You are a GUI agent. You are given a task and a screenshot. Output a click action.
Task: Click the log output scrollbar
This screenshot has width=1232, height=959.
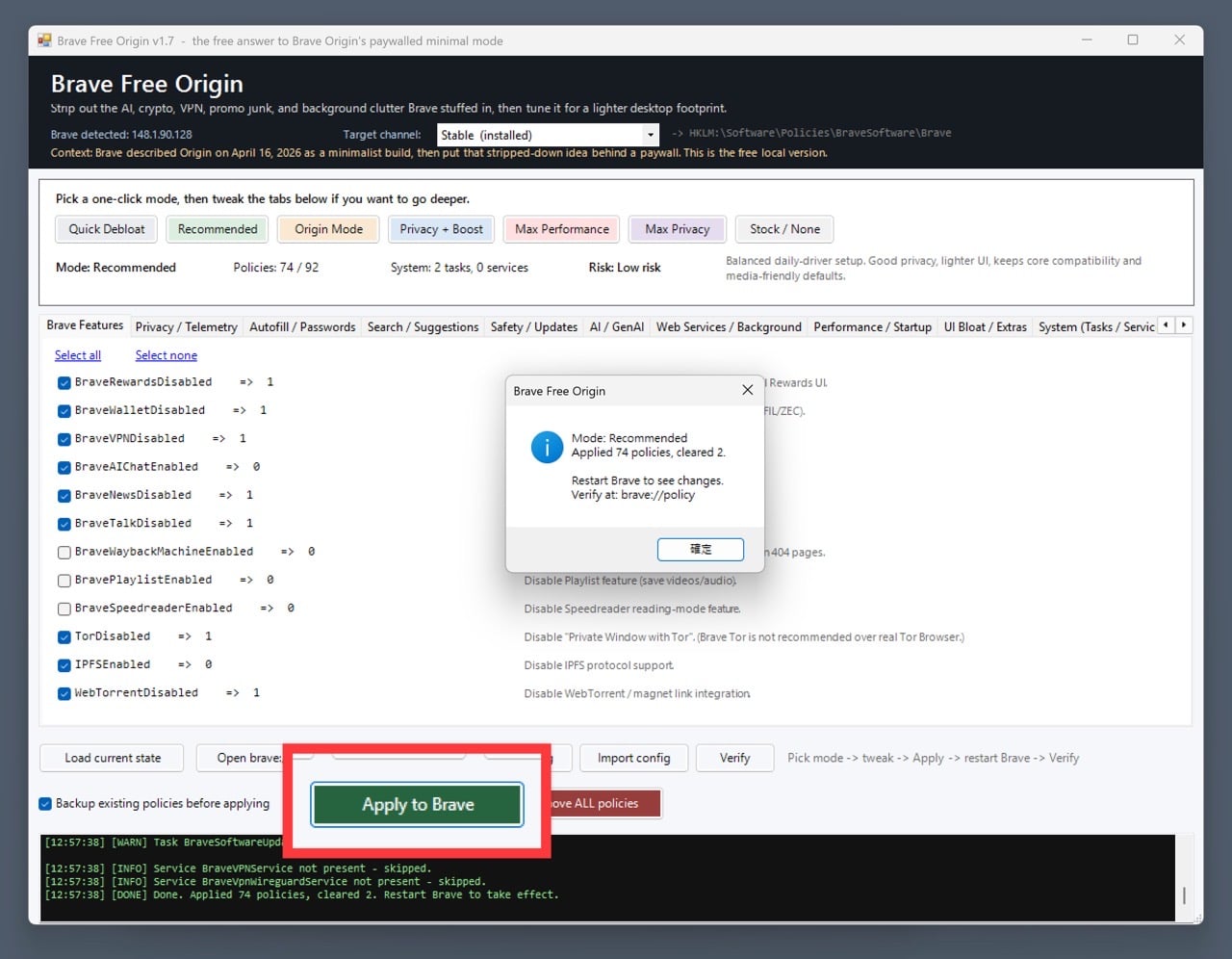point(1184,894)
